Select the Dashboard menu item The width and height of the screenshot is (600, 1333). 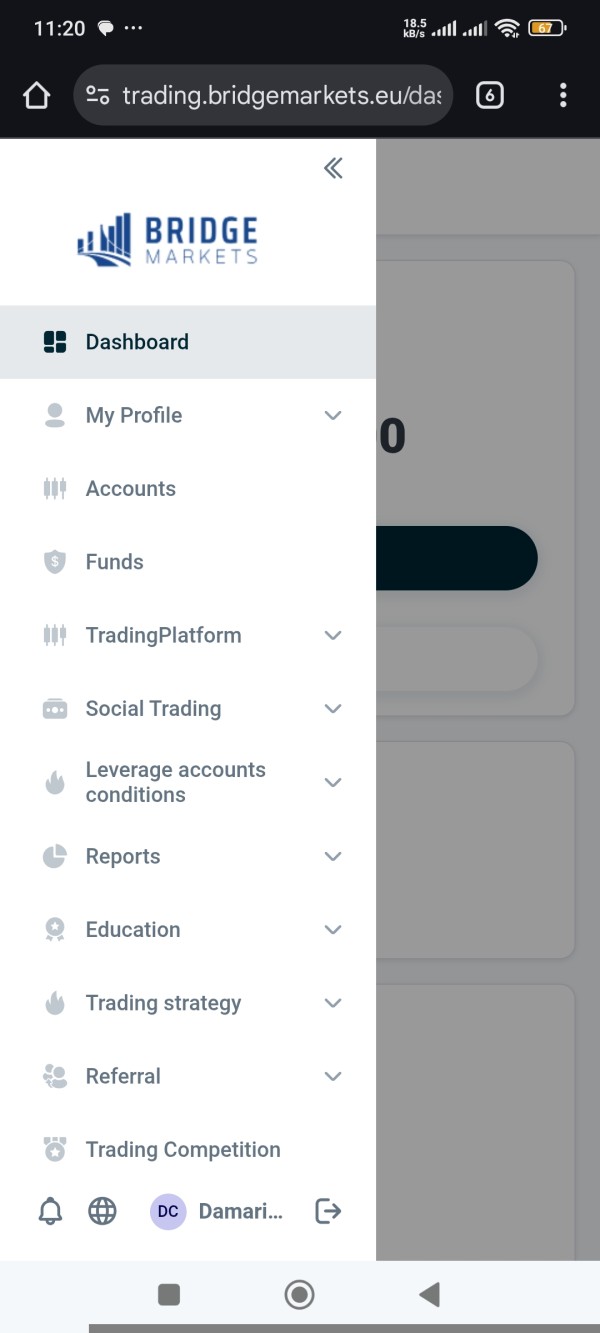click(x=137, y=342)
